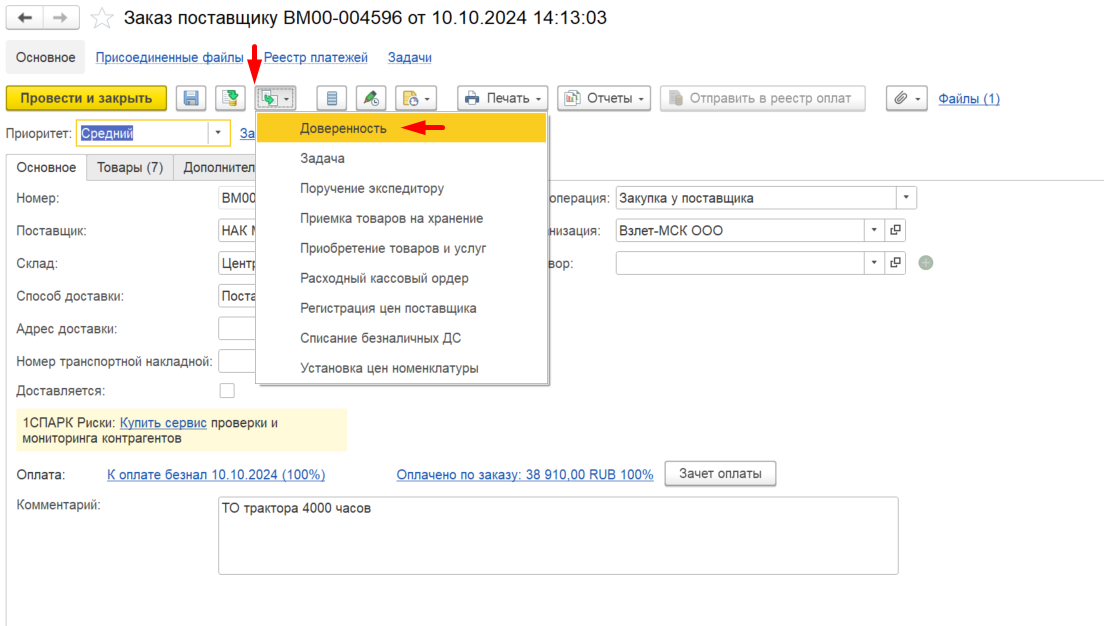Open the Файлы (1) link
The width and height of the screenshot is (1104, 626).
[x=969, y=99]
